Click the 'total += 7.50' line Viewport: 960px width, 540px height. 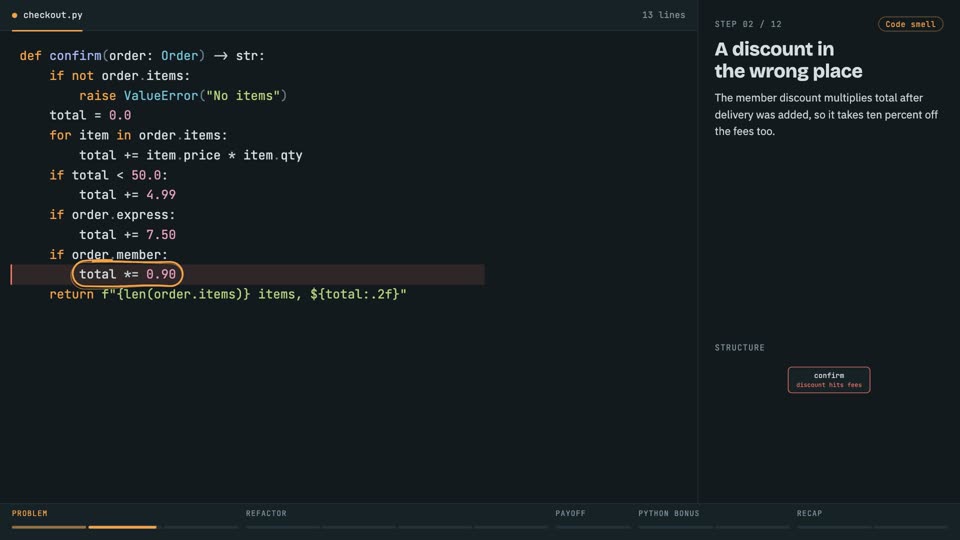click(127, 234)
